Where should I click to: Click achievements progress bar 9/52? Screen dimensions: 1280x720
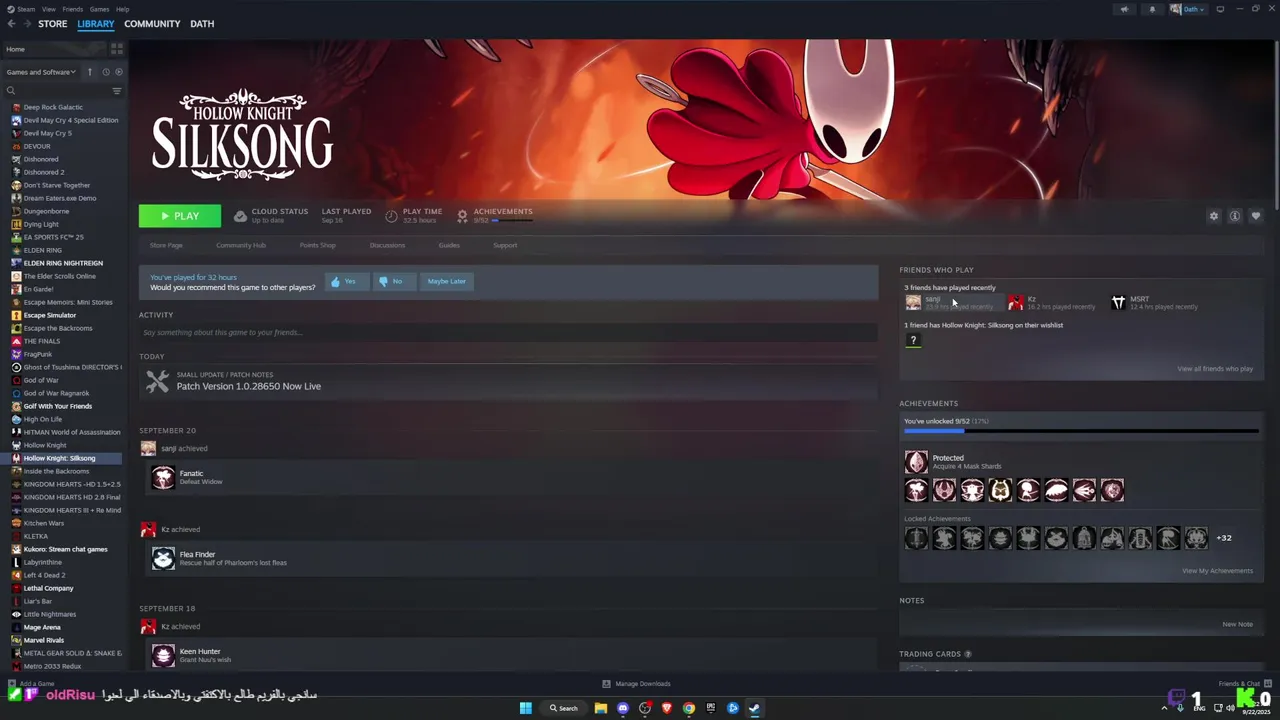point(1081,431)
